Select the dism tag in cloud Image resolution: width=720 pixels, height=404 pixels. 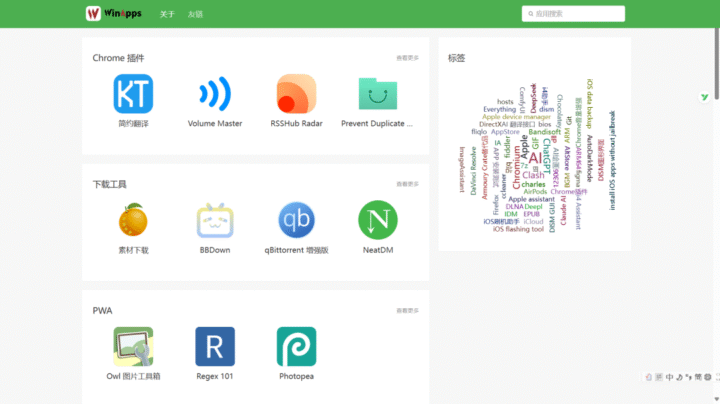click(x=546, y=110)
